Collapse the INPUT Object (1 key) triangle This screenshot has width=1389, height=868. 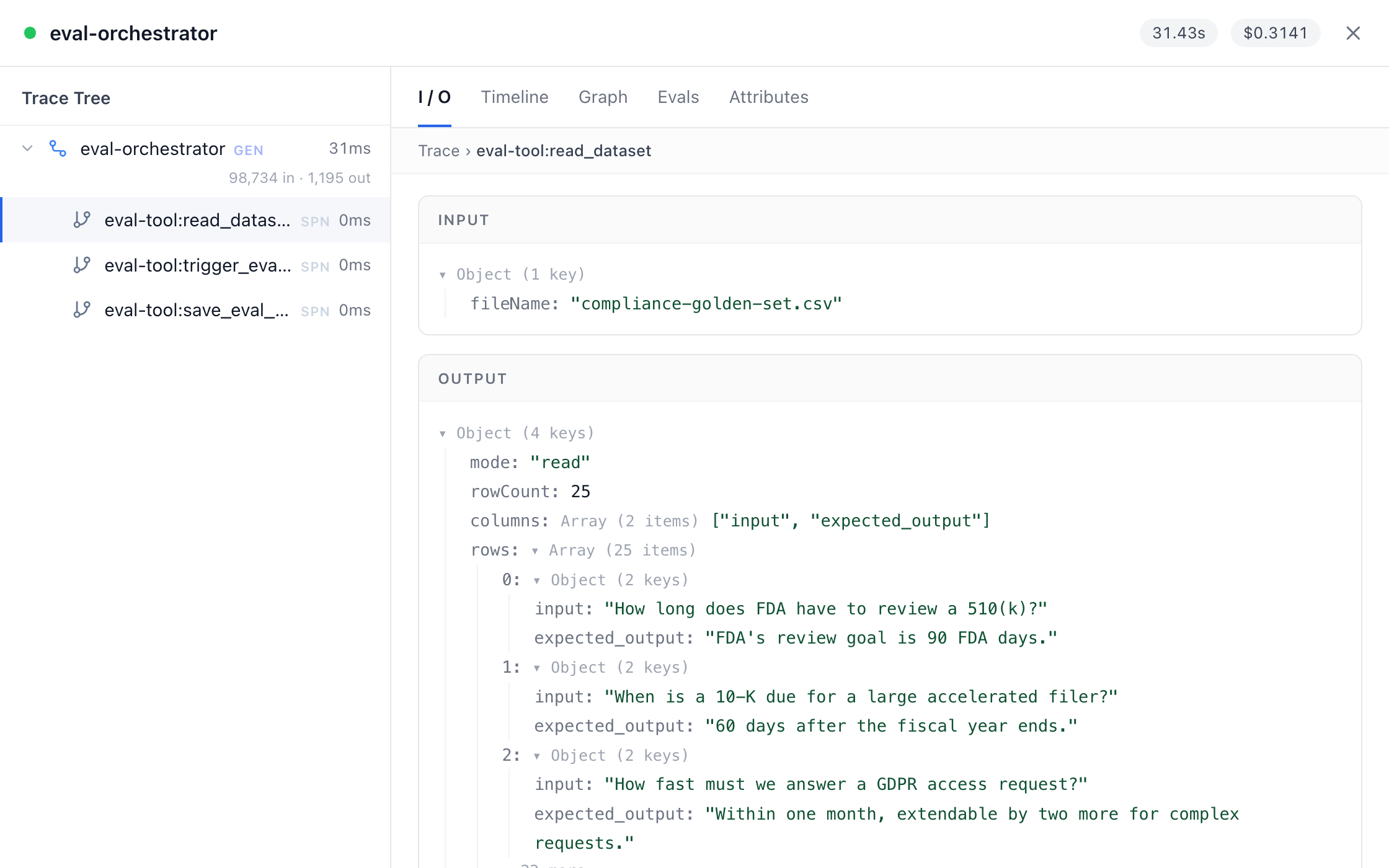(x=443, y=275)
